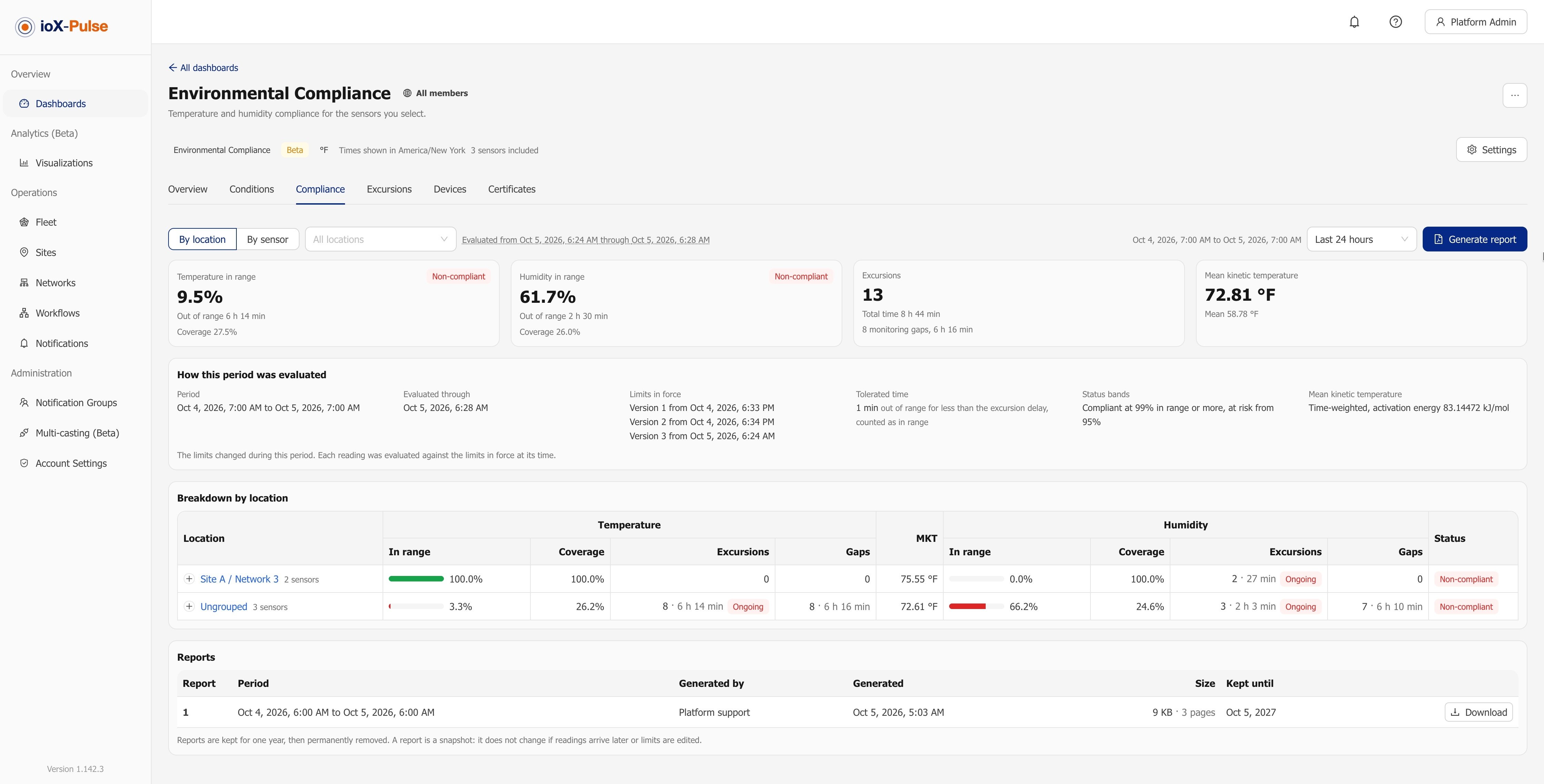Switch to the Excursions tab
Screen dimensions: 1544x784
(x=389, y=189)
